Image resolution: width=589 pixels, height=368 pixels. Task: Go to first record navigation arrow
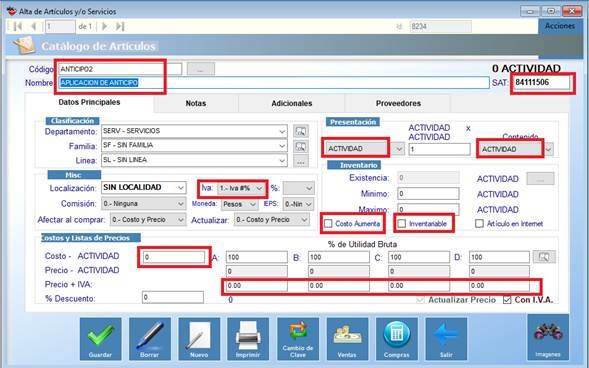click(17, 26)
